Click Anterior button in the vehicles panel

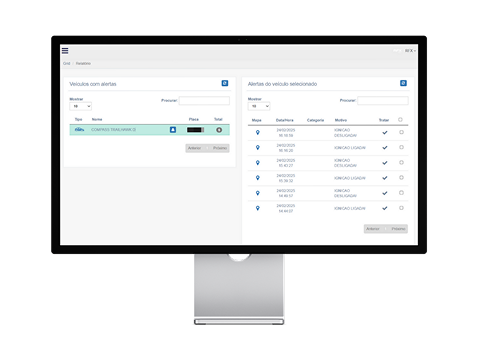coord(195,148)
